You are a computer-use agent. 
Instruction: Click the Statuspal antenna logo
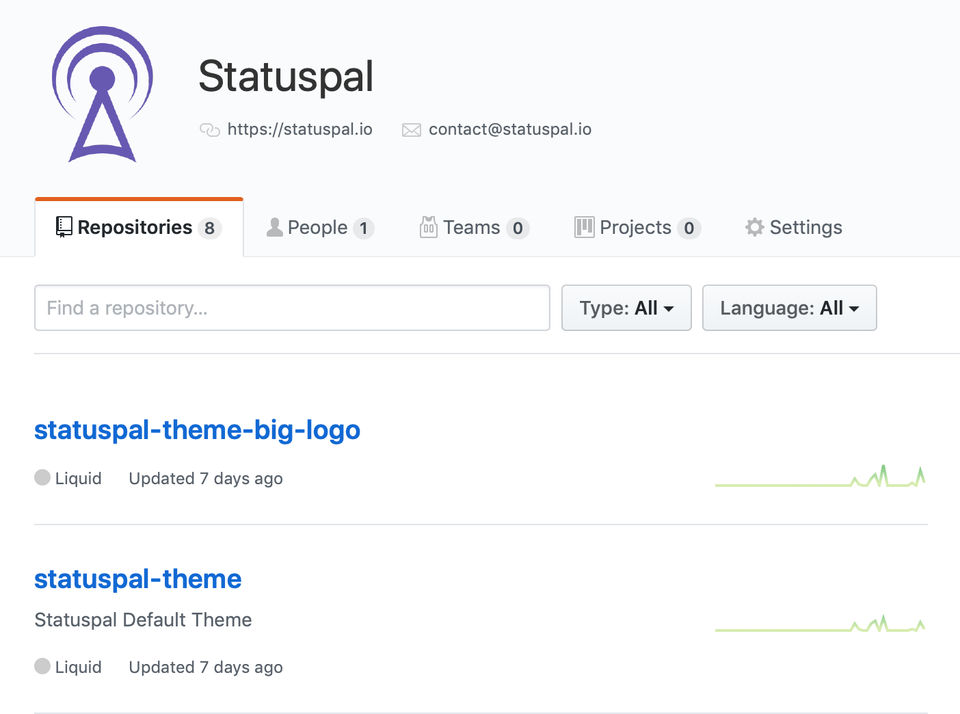pyautogui.click(x=102, y=95)
